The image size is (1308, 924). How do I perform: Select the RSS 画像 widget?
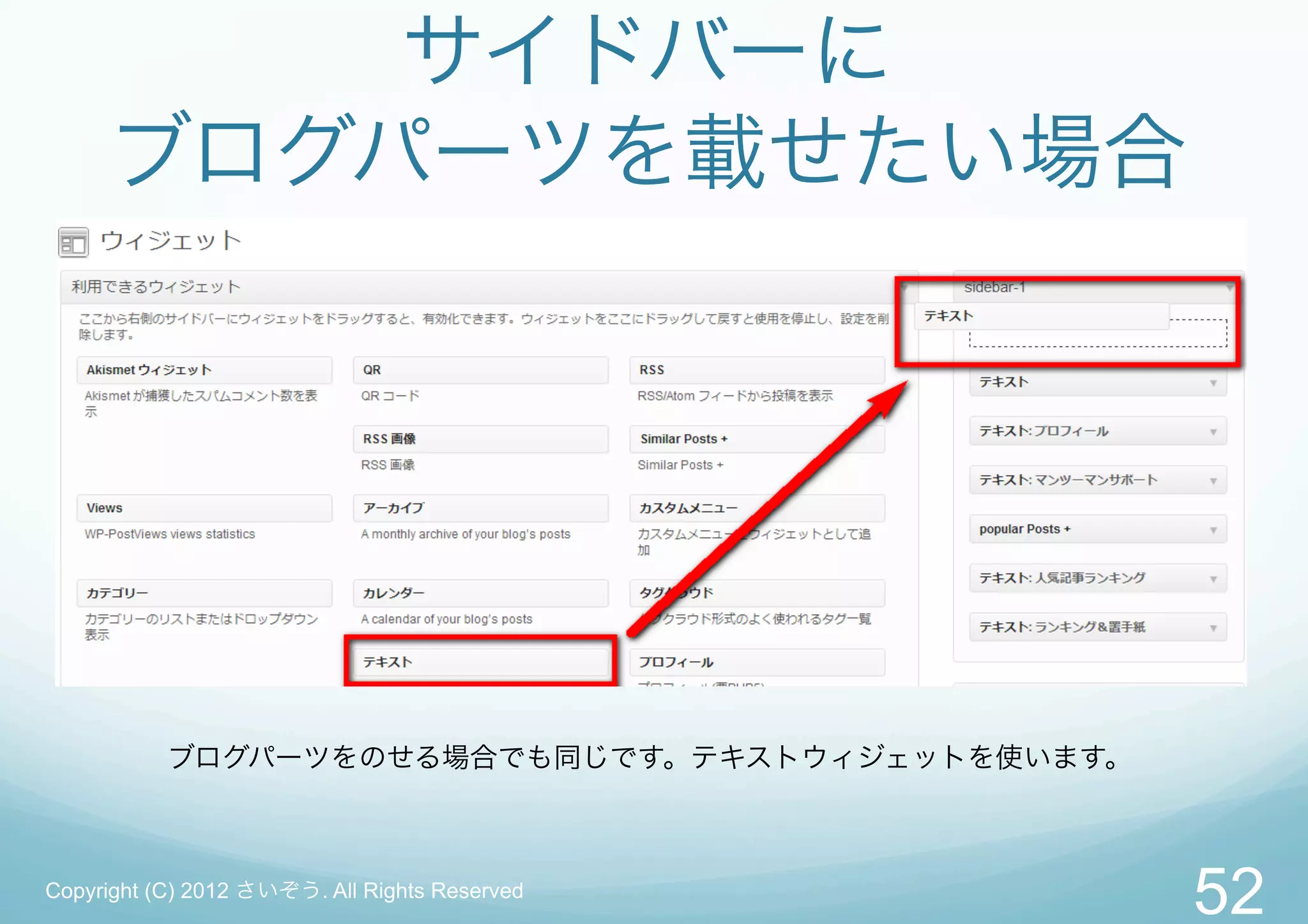click(481, 439)
